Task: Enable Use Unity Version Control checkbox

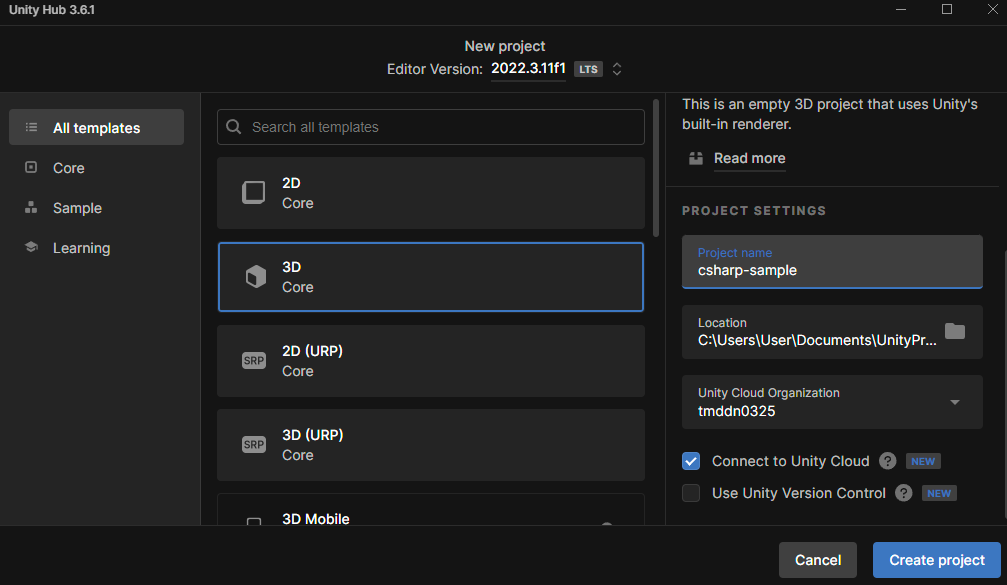Action: (x=691, y=493)
